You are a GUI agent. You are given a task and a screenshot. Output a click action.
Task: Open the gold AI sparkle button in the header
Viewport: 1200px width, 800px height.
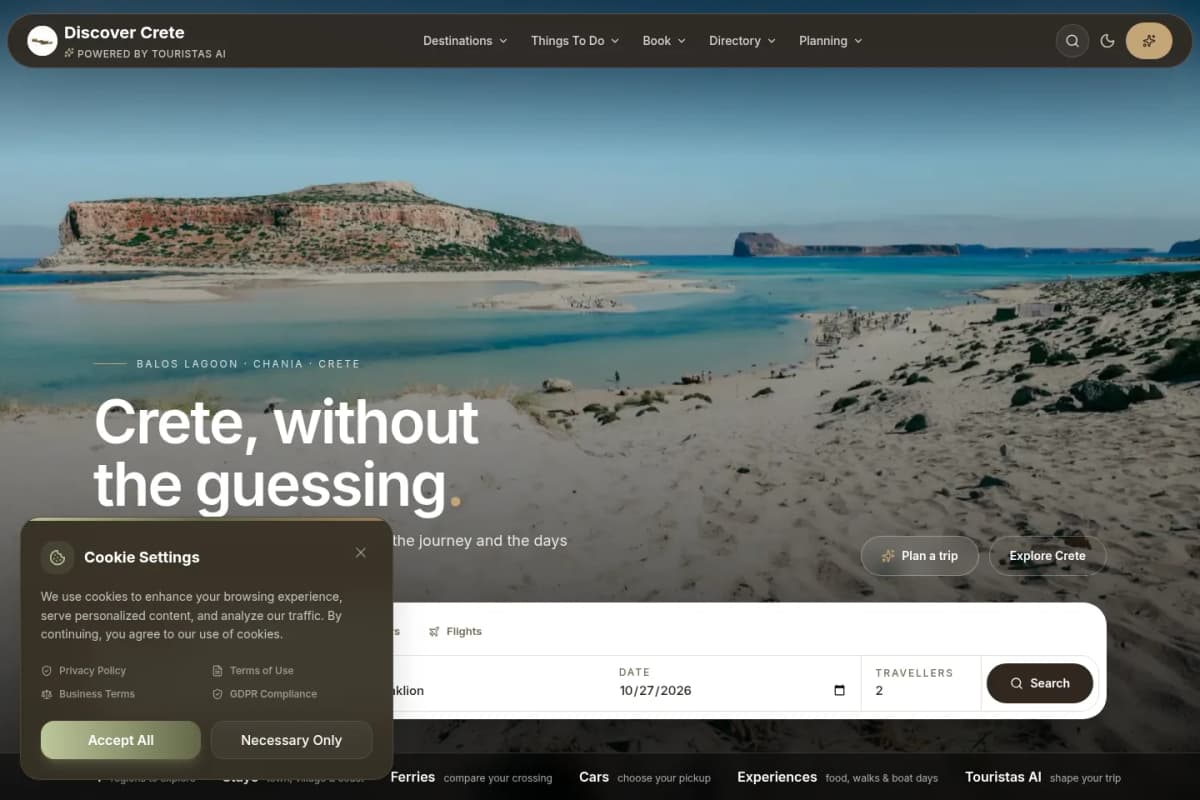coord(1149,41)
